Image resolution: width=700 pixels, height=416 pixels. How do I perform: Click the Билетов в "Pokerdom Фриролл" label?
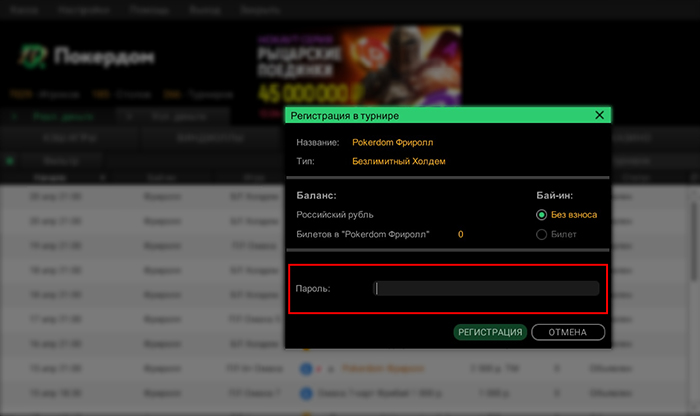pos(362,234)
